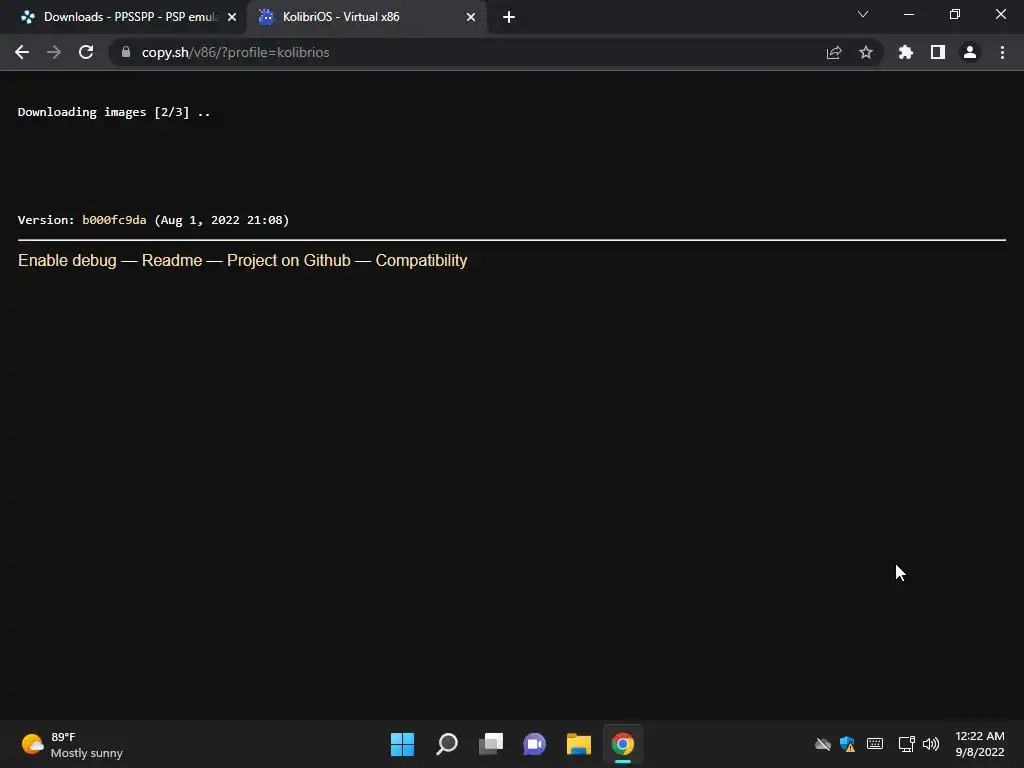Click the network tray icon
1024x768 pixels.
(x=906, y=744)
